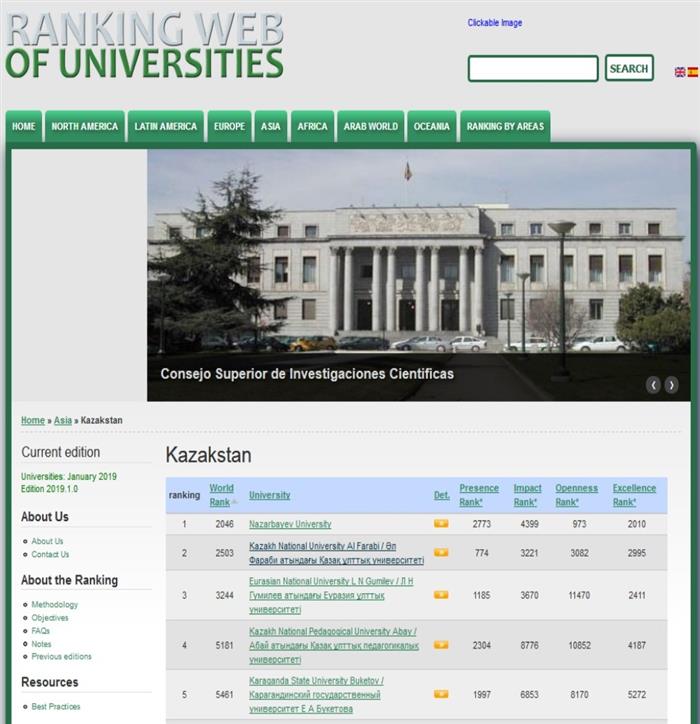Open Objectives sidebar link

click(x=50, y=617)
